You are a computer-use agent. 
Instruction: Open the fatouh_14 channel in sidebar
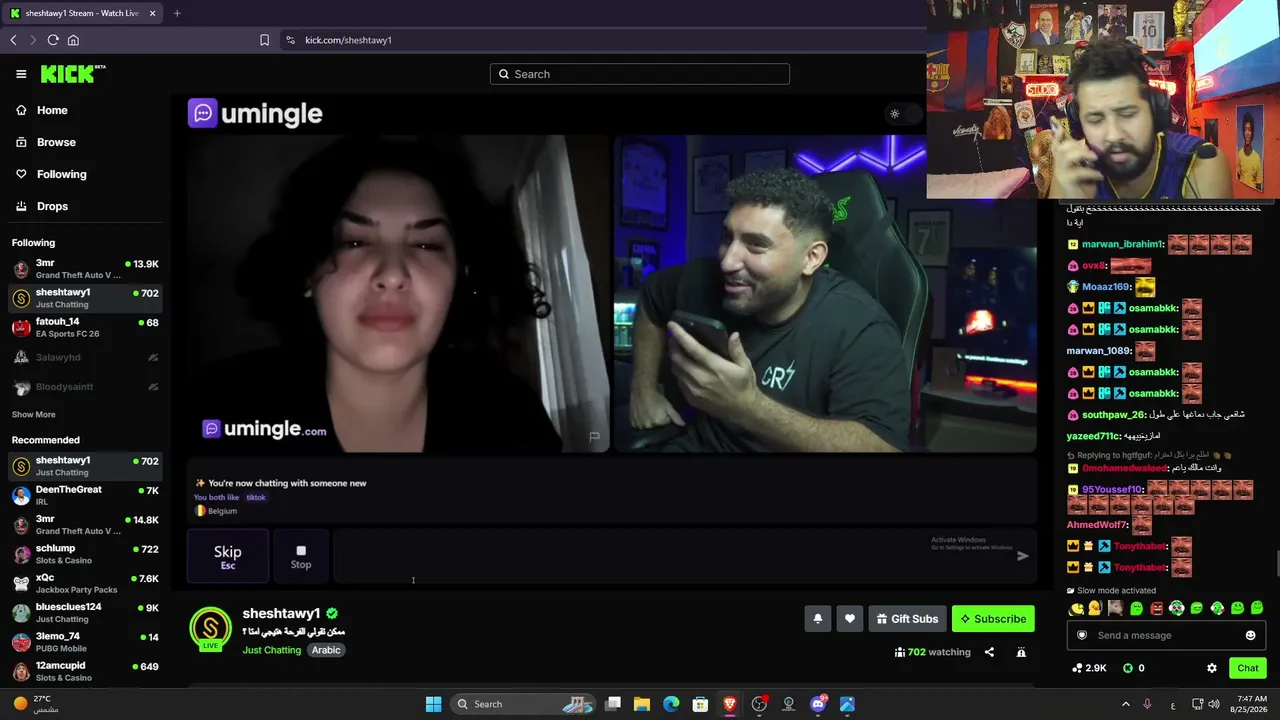coord(85,327)
